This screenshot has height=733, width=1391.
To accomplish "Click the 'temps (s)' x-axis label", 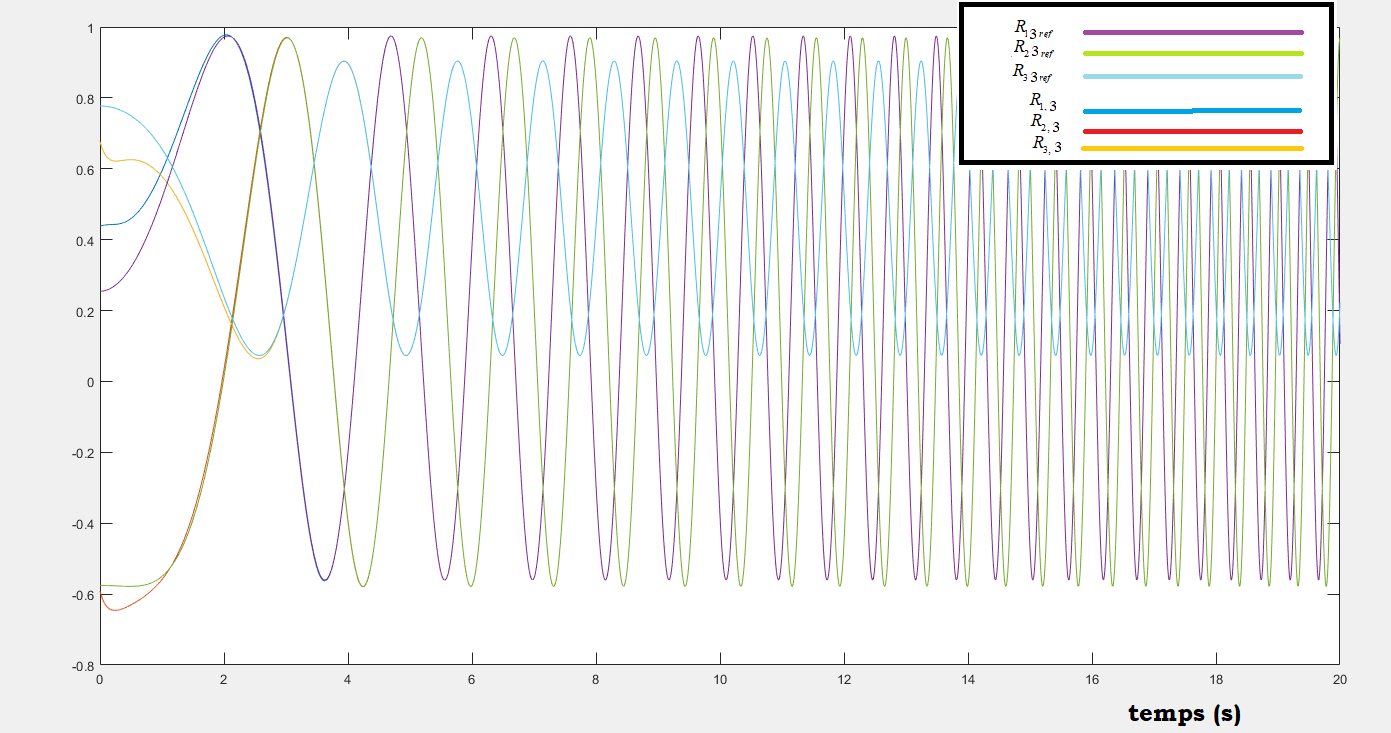I will 1185,714.
